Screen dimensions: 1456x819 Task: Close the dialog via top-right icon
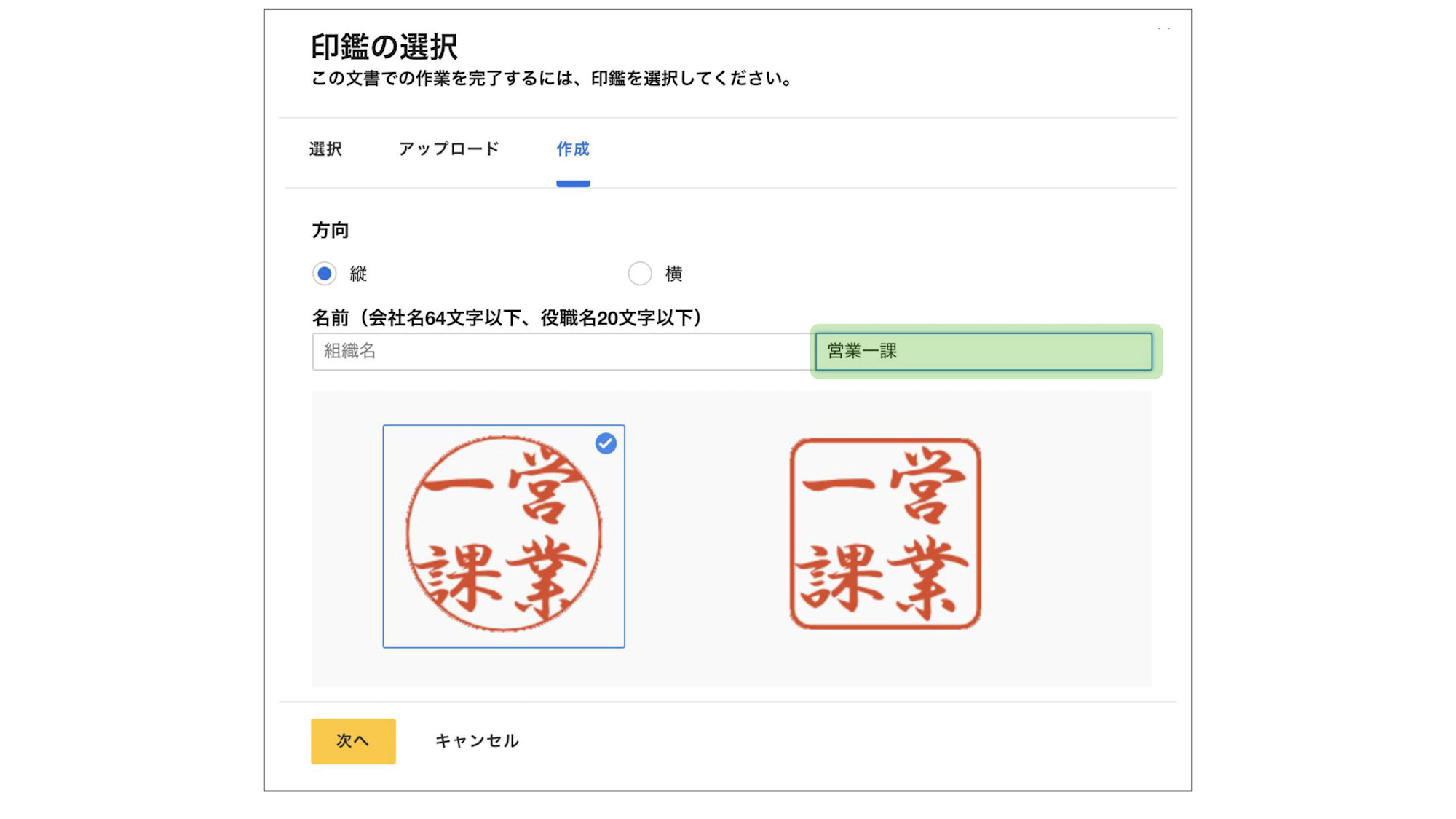click(x=1164, y=28)
